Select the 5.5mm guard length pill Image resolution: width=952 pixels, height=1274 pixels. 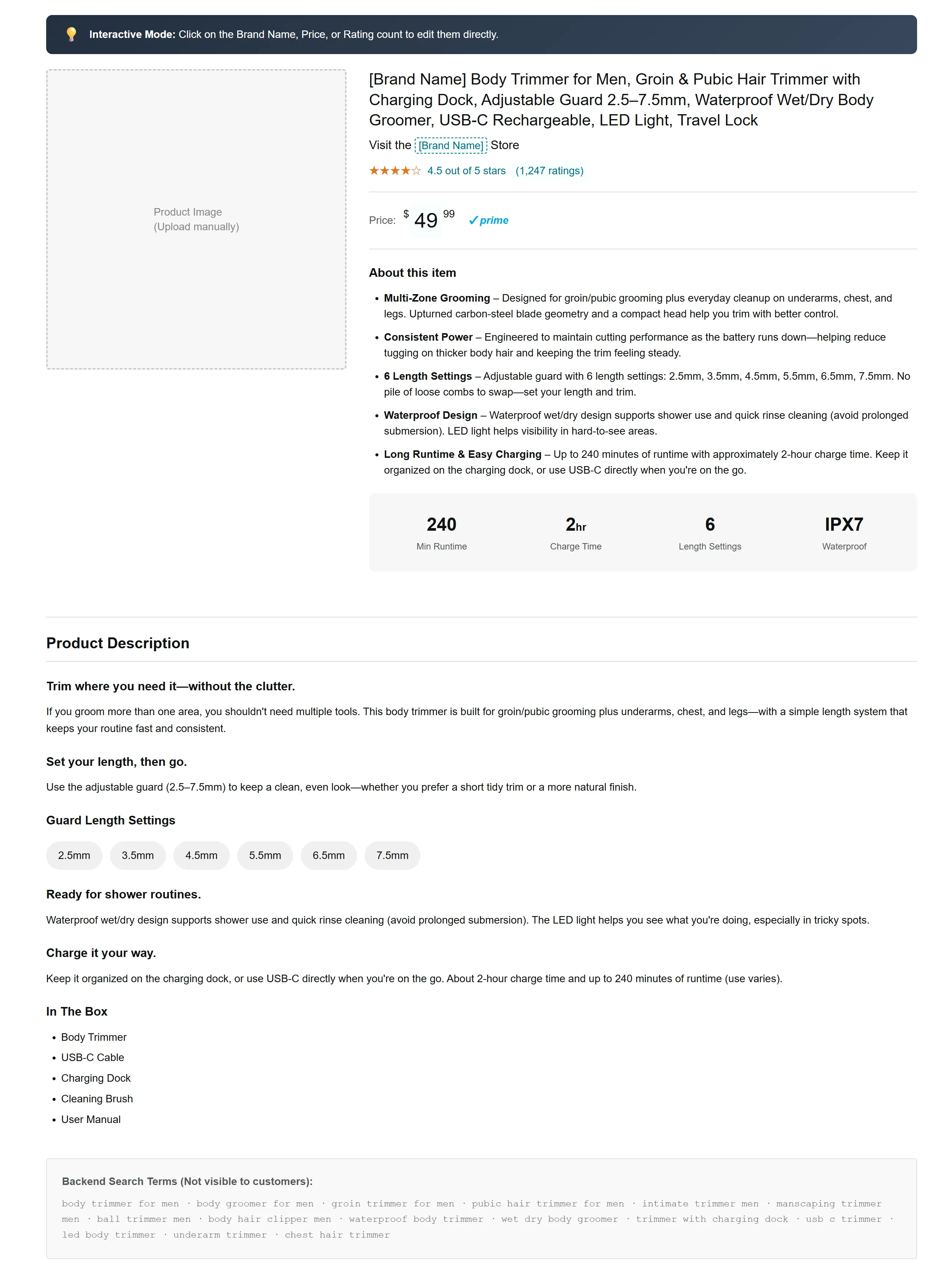pyautogui.click(x=265, y=855)
